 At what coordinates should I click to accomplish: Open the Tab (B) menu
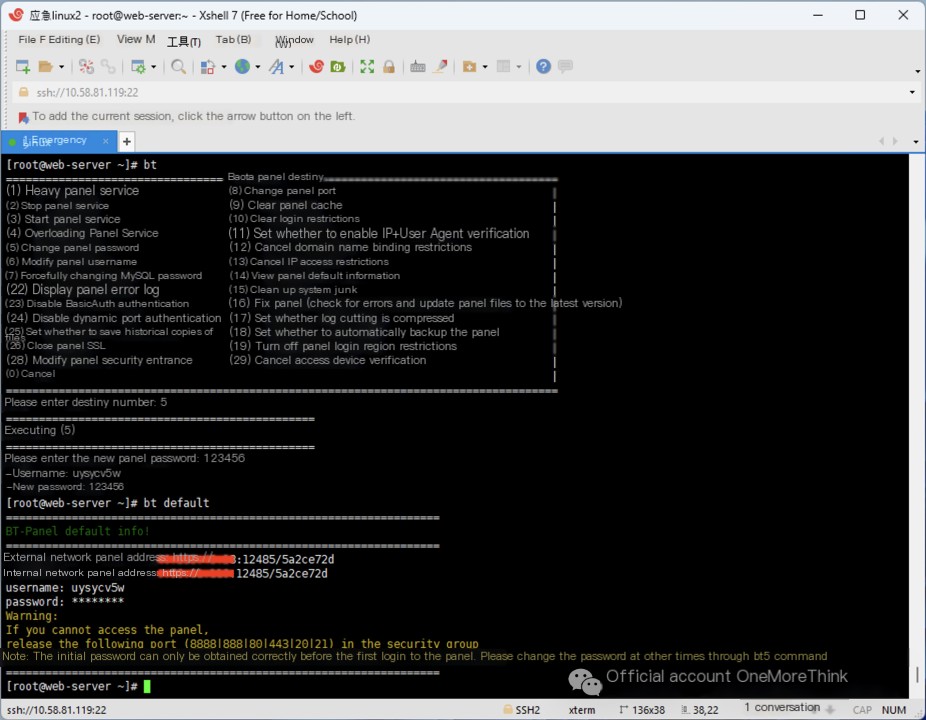[233, 40]
